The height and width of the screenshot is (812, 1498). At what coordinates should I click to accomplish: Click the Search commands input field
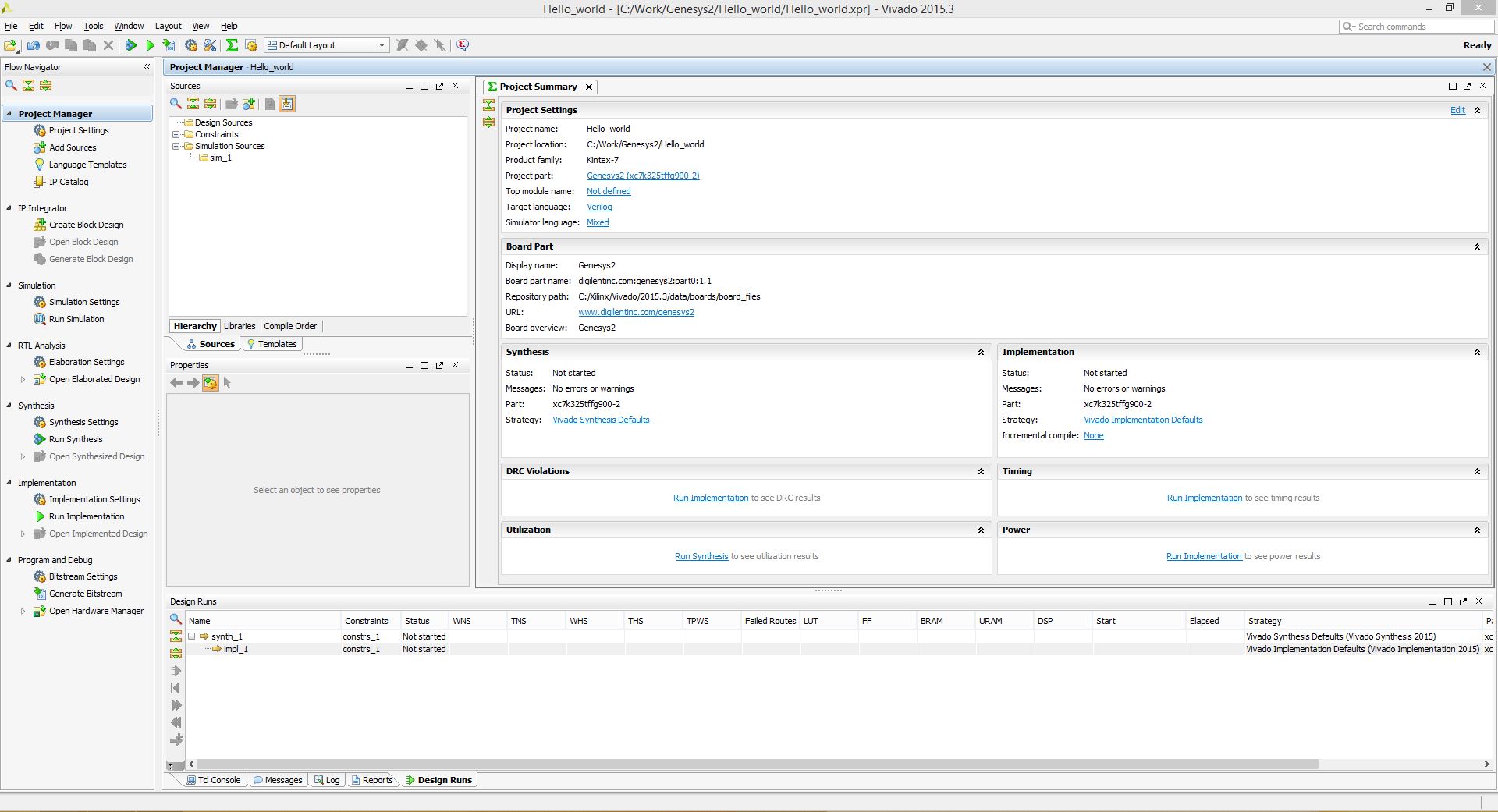point(1416,27)
